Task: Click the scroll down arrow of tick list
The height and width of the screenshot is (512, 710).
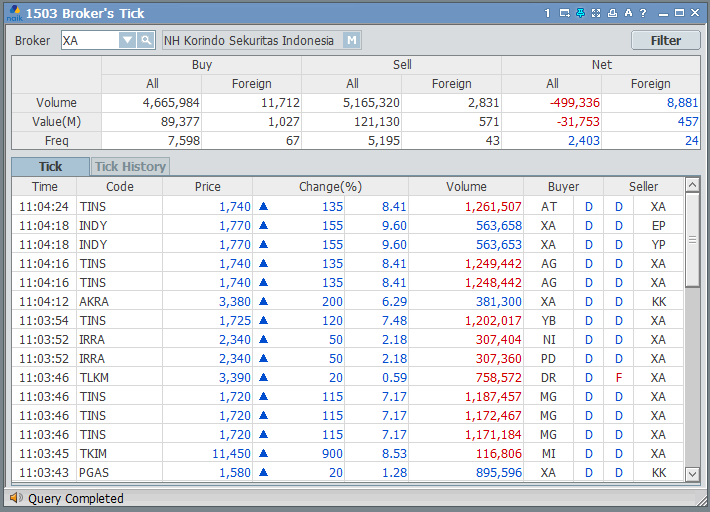Action: tap(692, 473)
